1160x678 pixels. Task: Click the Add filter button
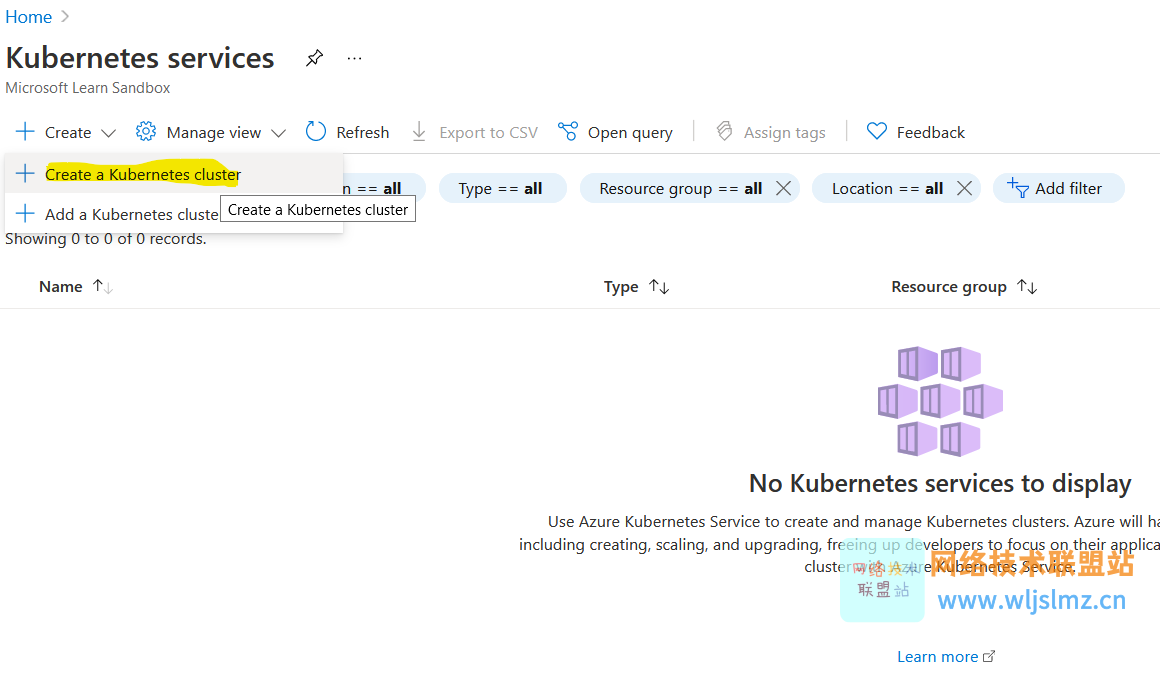click(1058, 188)
